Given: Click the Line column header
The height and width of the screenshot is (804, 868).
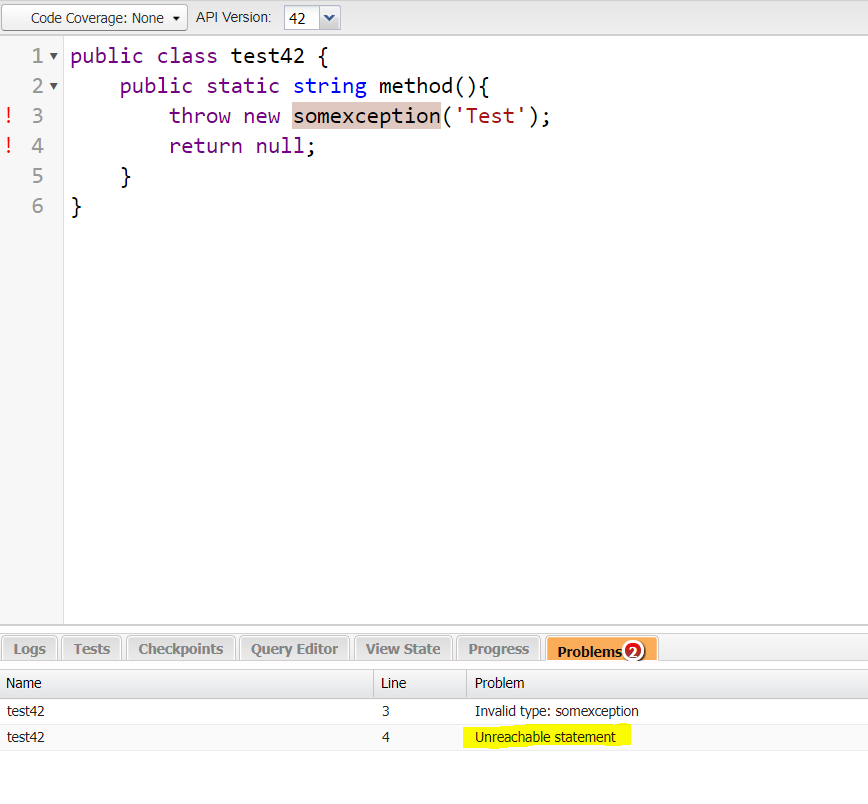Looking at the screenshot, I should pos(392,683).
